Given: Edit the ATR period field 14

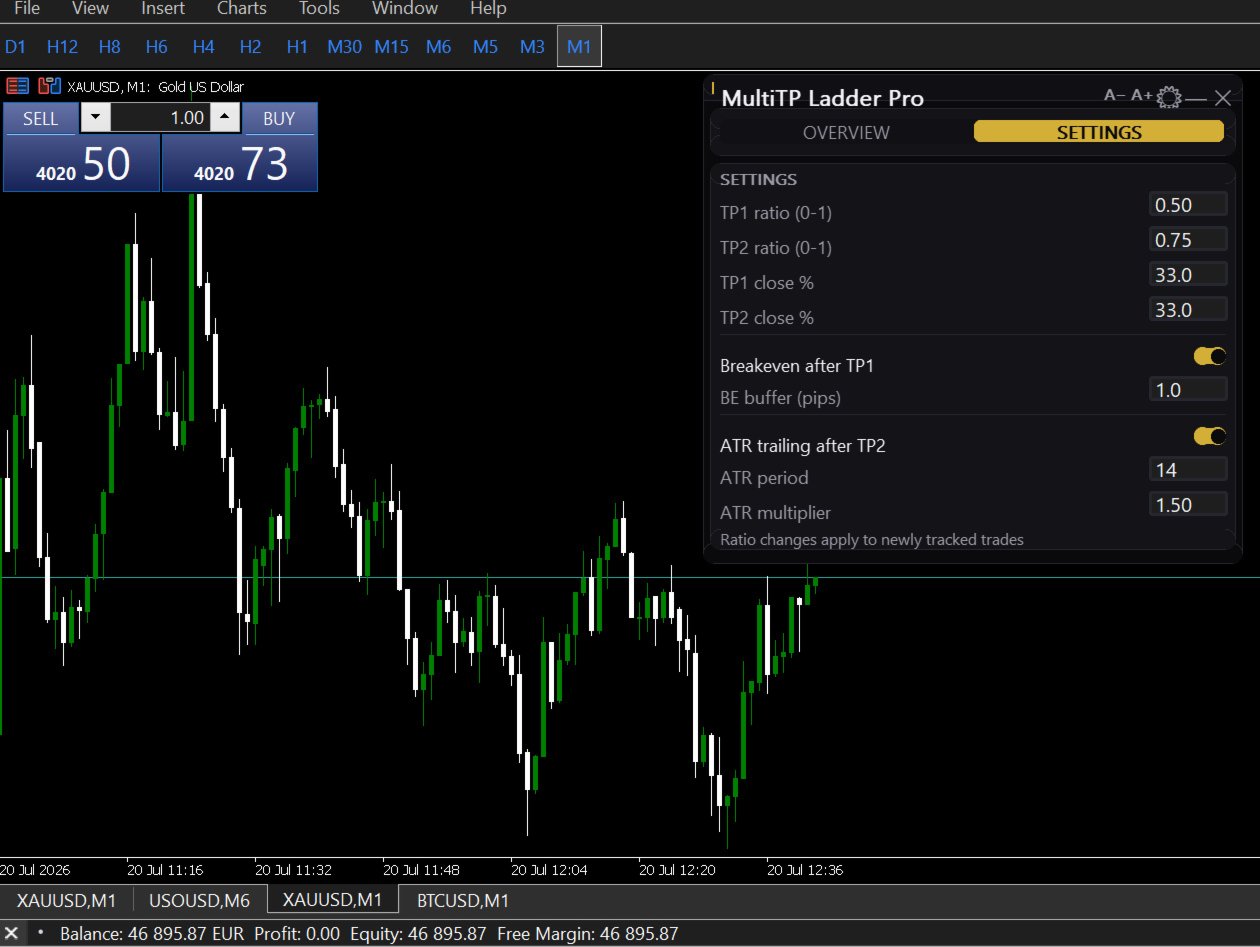Looking at the screenshot, I should click(1188, 470).
